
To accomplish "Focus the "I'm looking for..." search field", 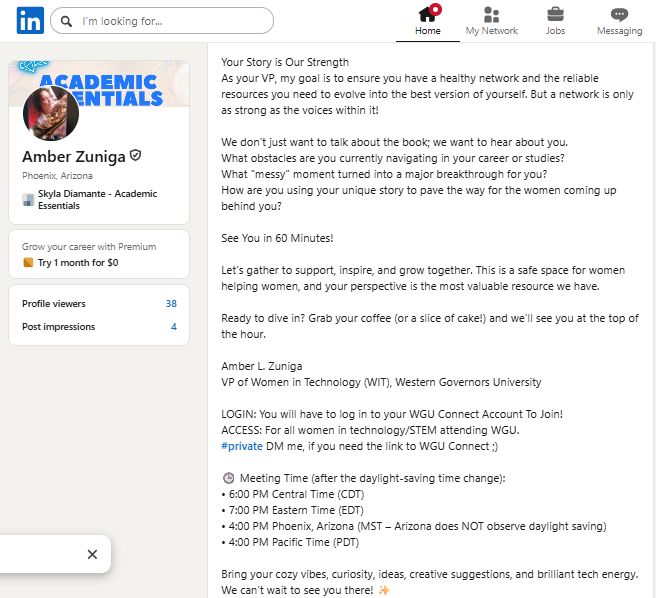I will coord(162,21).
